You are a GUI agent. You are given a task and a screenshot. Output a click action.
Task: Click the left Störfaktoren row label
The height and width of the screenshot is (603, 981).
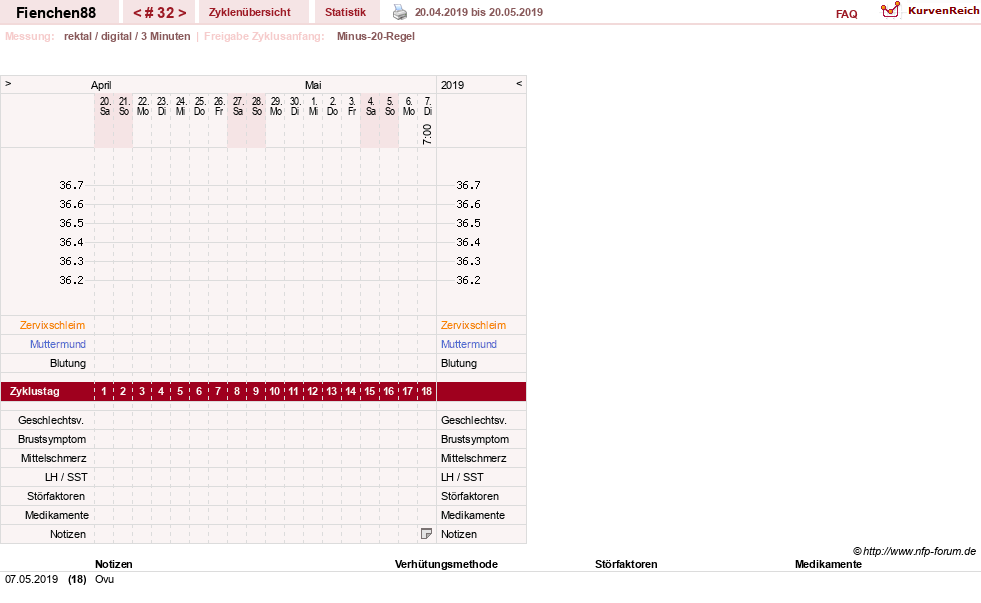point(56,496)
